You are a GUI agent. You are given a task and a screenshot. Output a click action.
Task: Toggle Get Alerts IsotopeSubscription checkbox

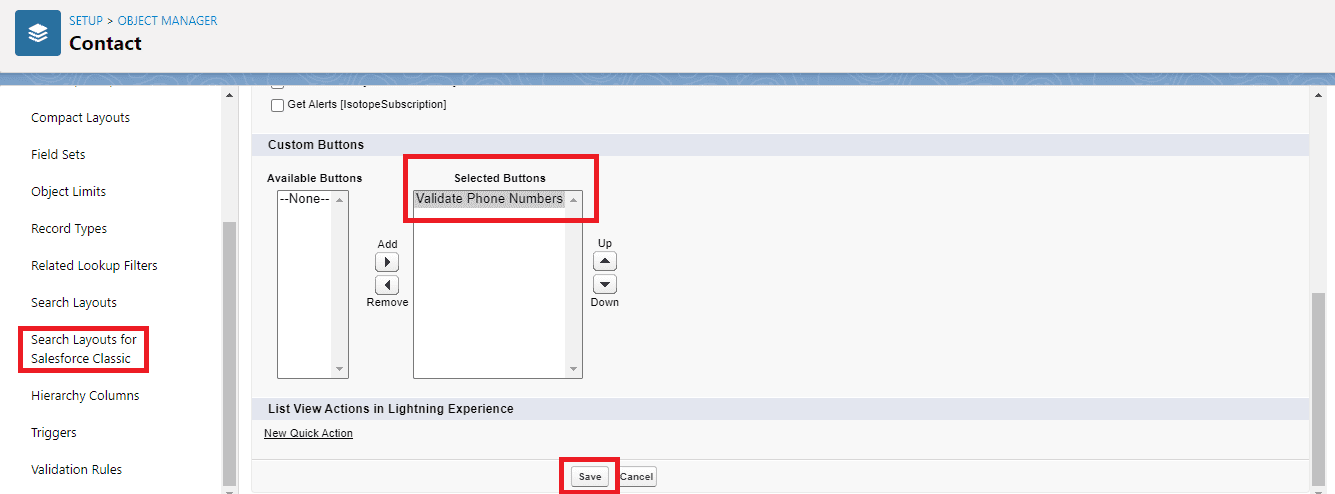tap(278, 105)
